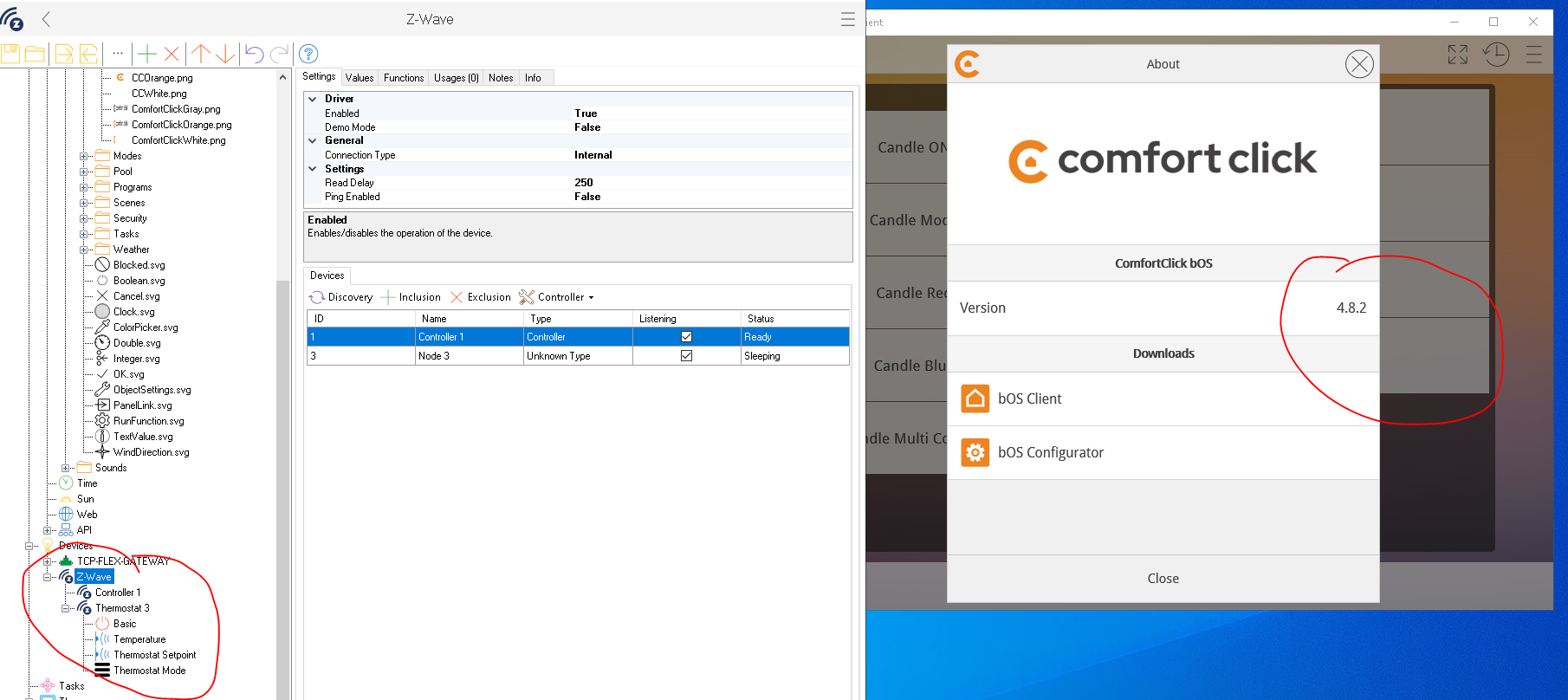Viewport: 1568px width, 700px height.
Task: Switch to the Values tab
Action: click(360, 78)
